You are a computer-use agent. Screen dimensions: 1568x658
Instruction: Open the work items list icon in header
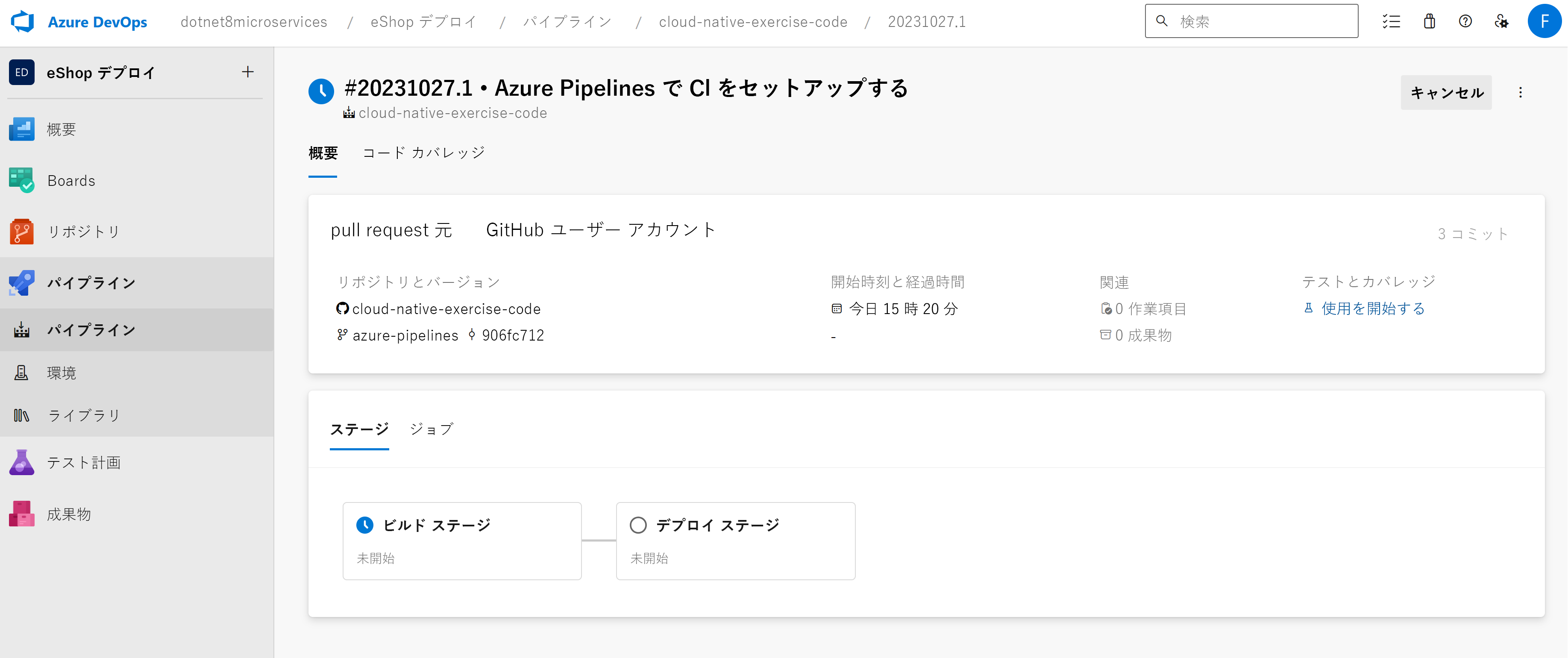[1392, 22]
